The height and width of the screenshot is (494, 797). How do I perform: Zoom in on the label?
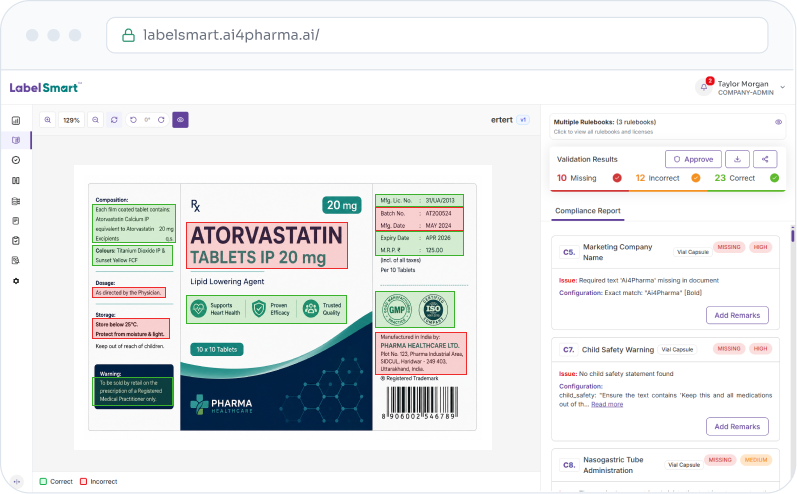tap(48, 120)
